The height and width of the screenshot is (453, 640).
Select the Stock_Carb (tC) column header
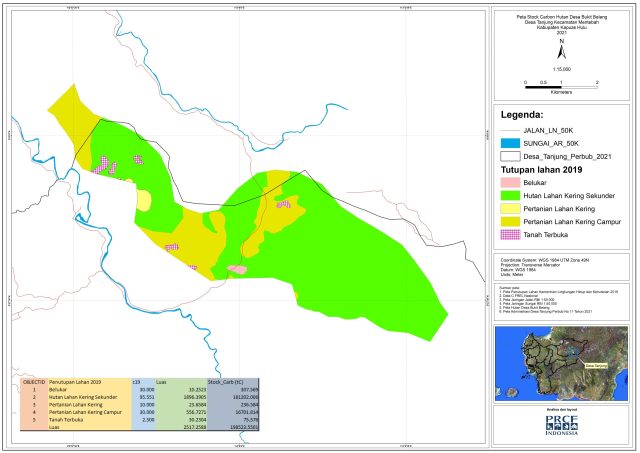coord(233,382)
